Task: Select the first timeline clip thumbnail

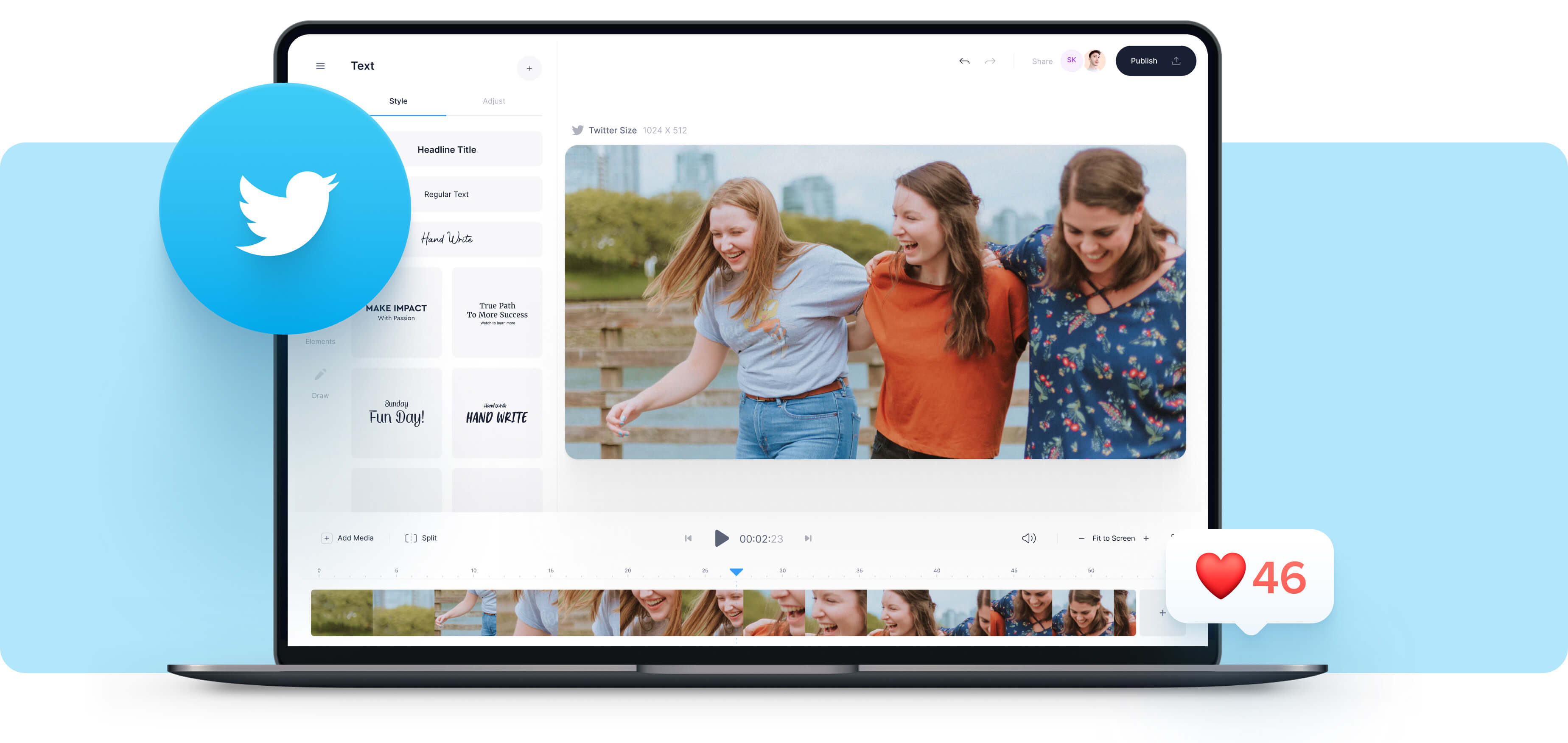Action: [x=342, y=613]
